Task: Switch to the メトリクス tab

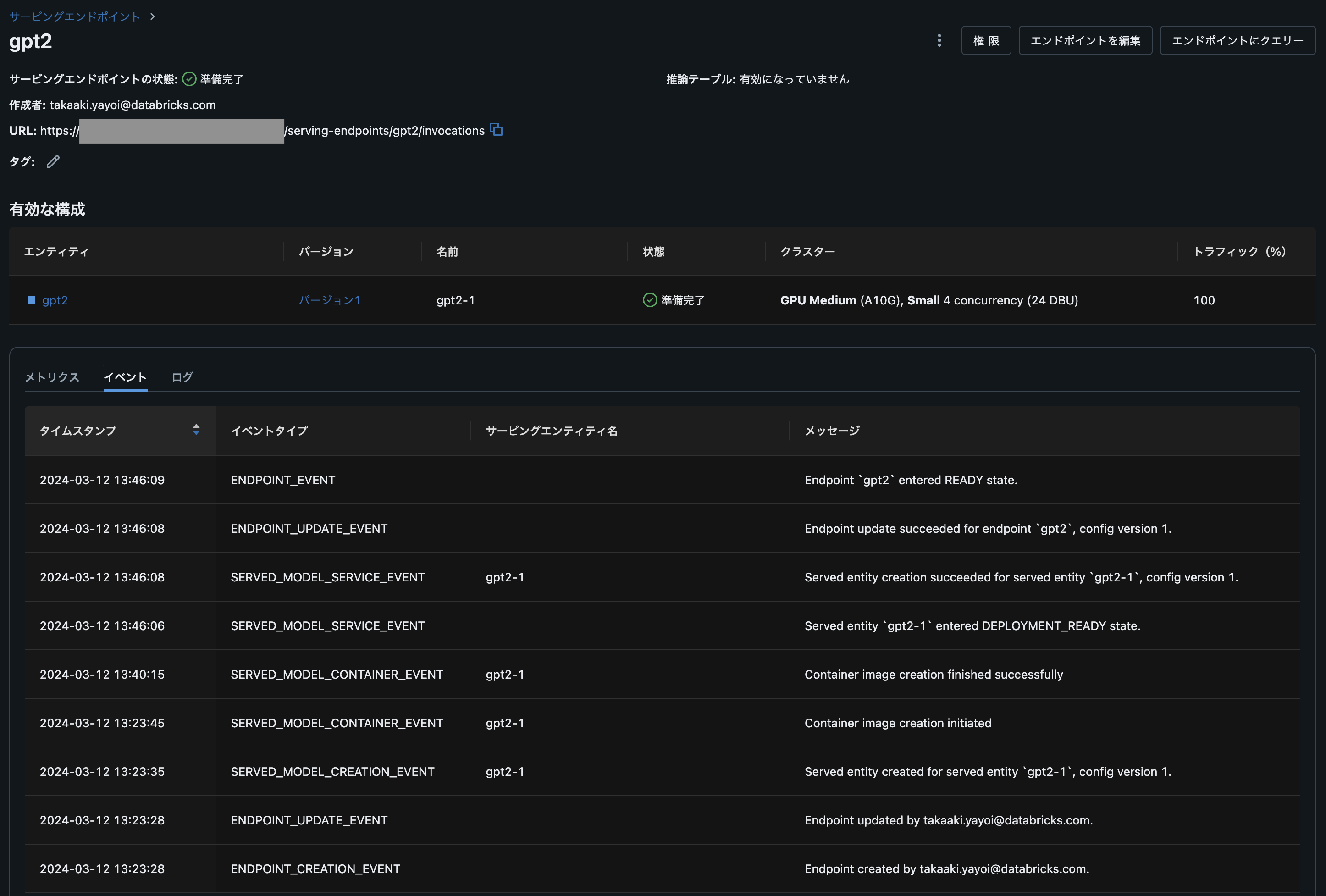Action: pos(52,377)
